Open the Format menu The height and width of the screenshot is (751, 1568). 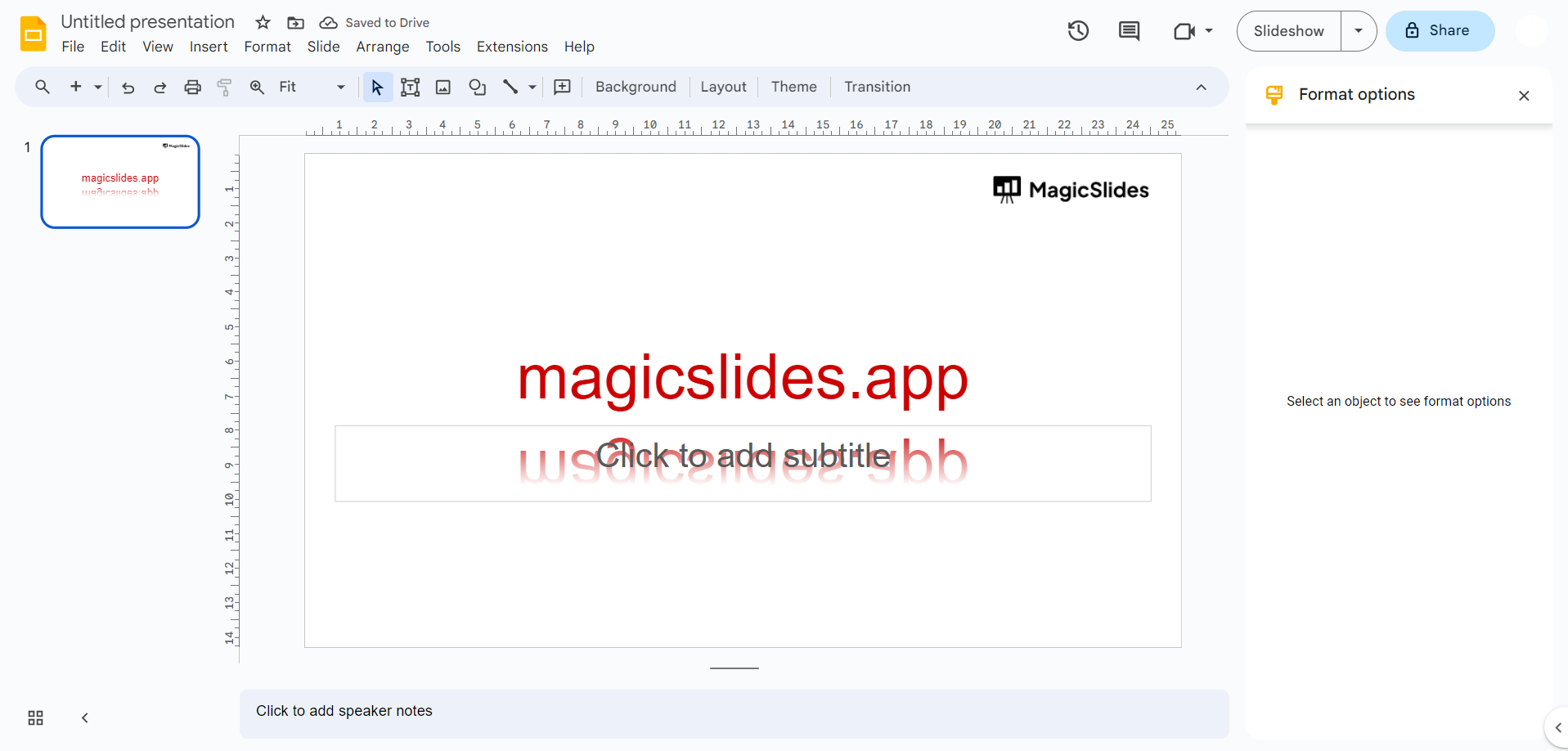(267, 47)
